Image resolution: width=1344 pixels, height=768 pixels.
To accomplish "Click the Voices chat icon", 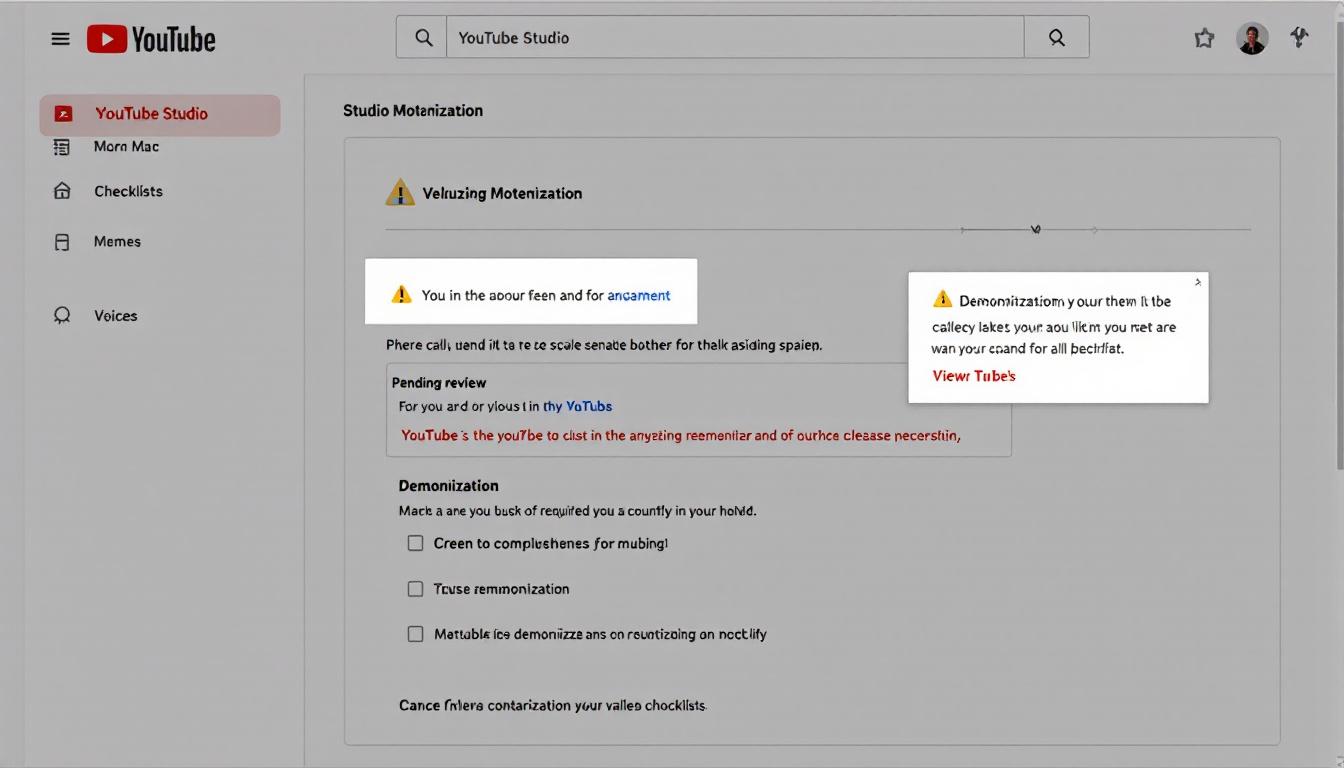I will (62, 315).
